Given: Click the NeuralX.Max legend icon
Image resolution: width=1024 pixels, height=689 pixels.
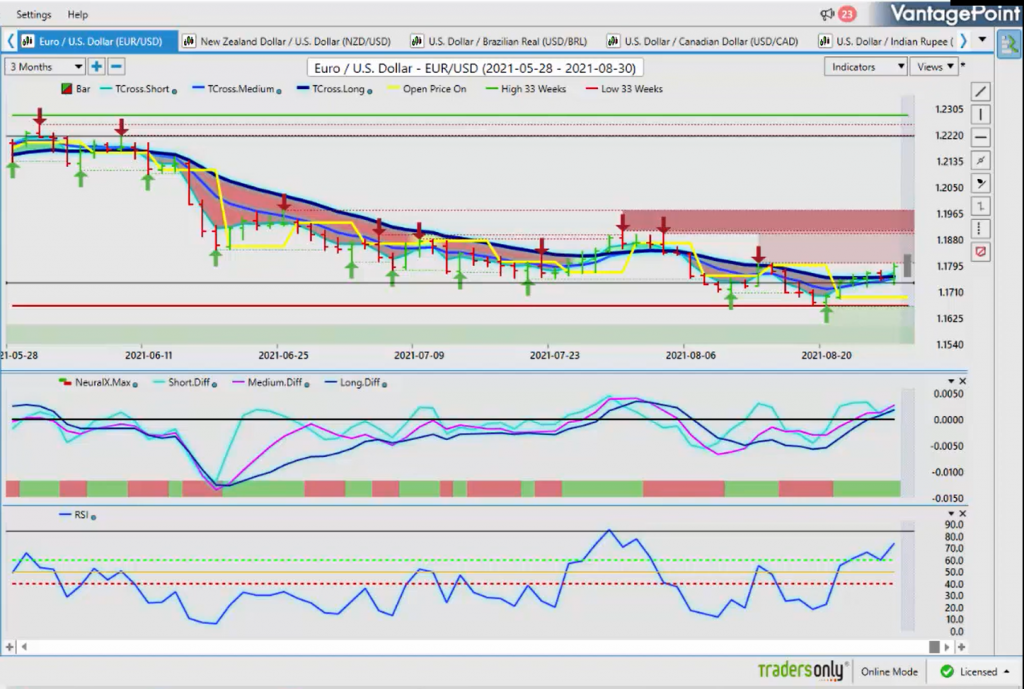Looking at the screenshot, I should click(x=64, y=382).
